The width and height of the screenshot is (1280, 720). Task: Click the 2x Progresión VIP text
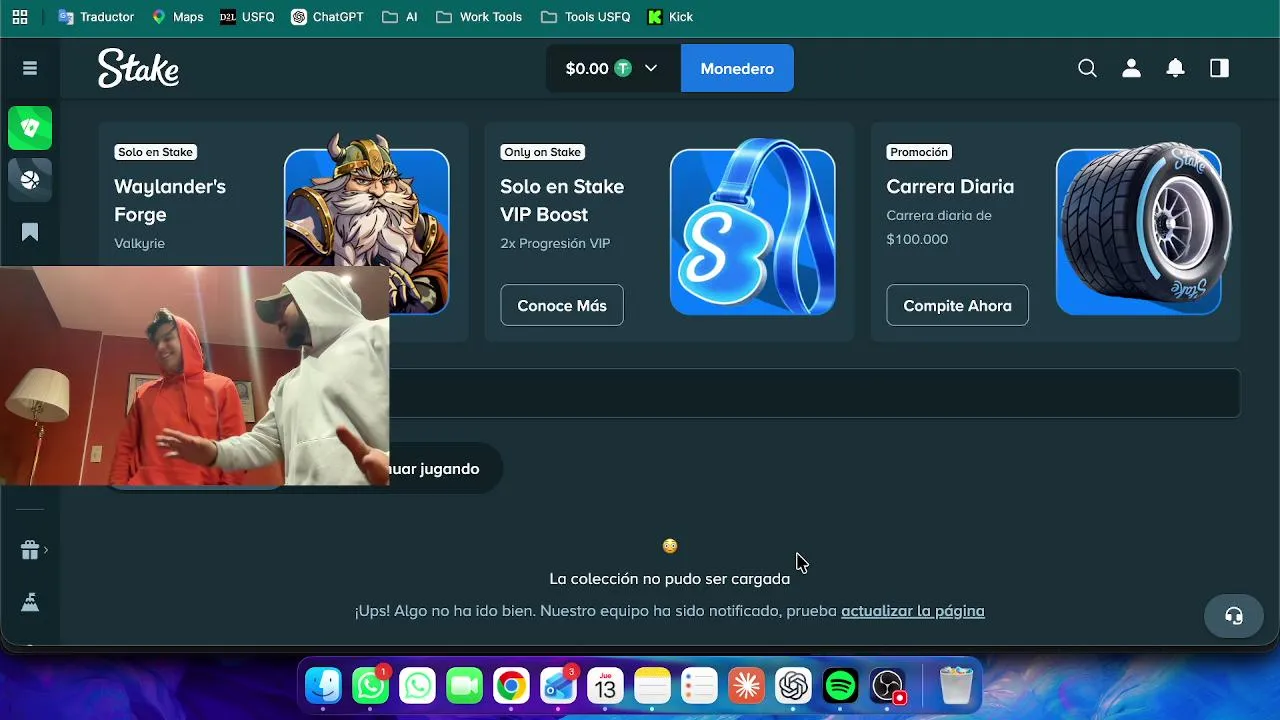[x=555, y=243]
